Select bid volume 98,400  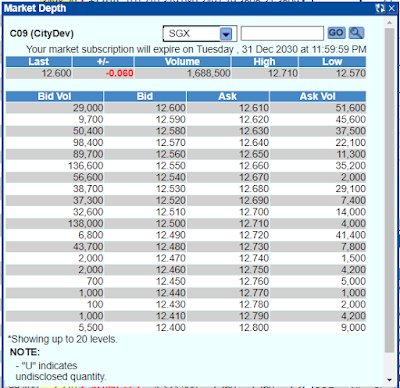[x=88, y=143]
